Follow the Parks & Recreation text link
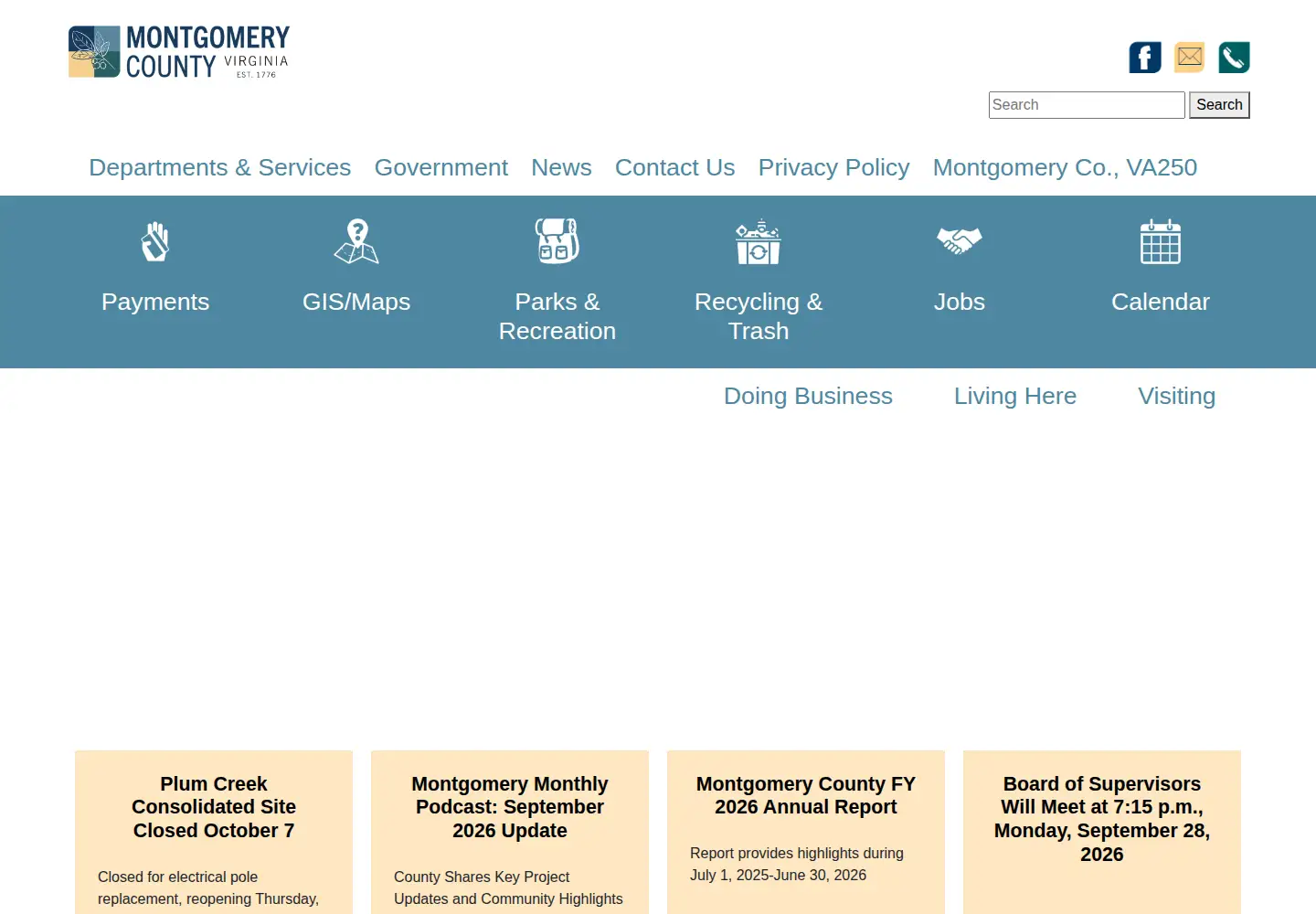1316x914 pixels. point(557,316)
